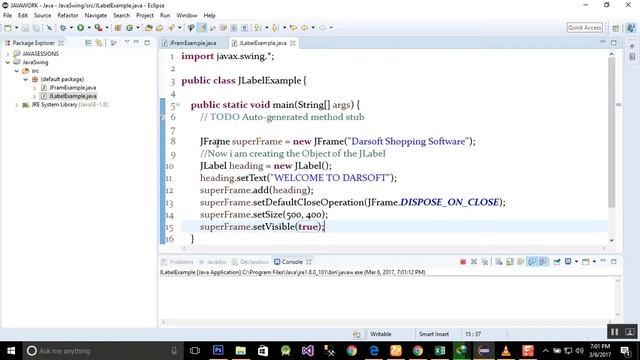Collapse the main method fold marker on line 5
The width and height of the screenshot is (640, 360).
(178, 105)
